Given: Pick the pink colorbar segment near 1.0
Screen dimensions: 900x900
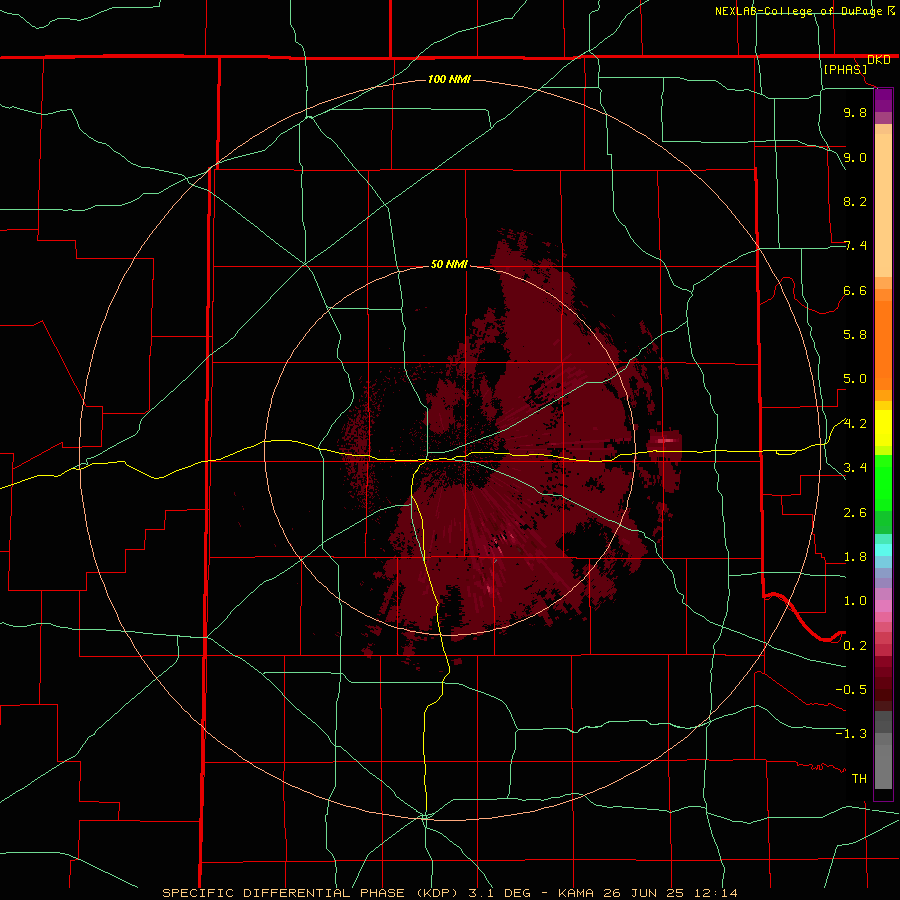Looking at the screenshot, I should coord(883,606).
